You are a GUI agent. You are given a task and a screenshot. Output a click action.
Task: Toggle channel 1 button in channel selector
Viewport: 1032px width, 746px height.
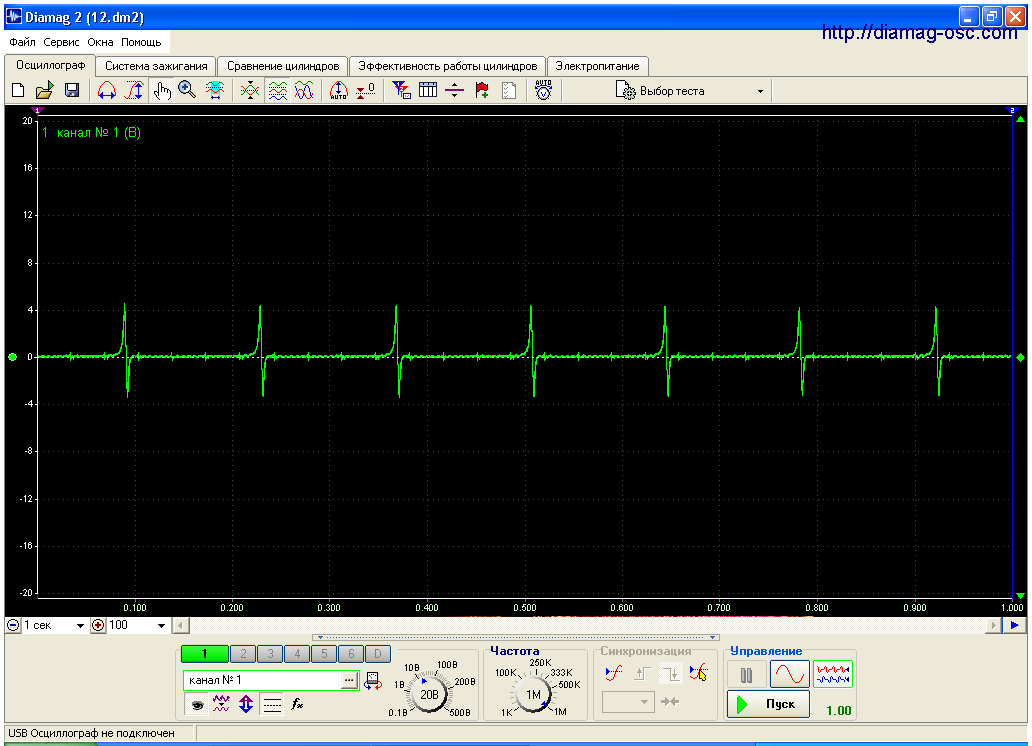205,654
